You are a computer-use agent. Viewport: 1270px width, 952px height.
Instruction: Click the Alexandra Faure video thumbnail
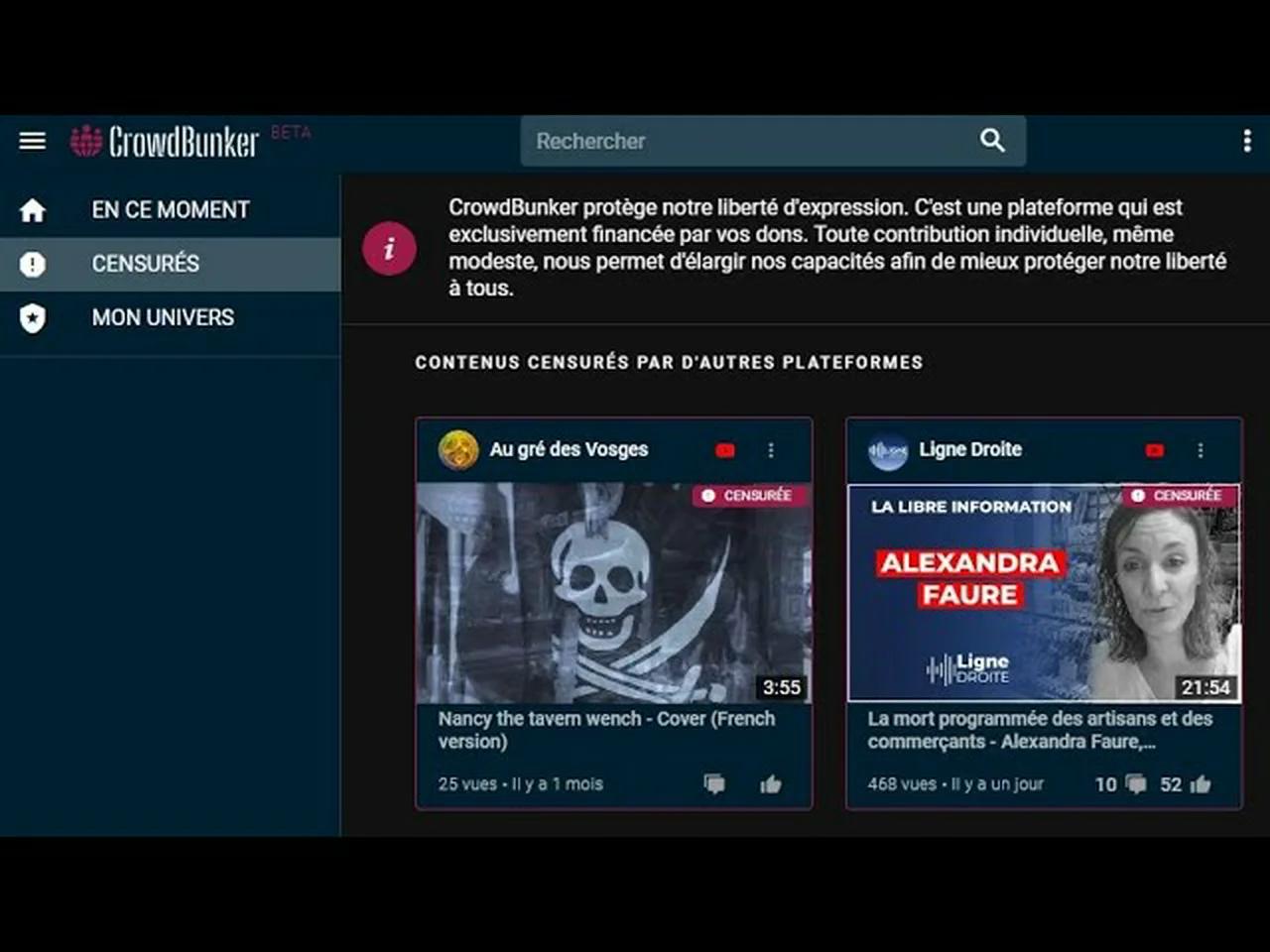click(1044, 592)
